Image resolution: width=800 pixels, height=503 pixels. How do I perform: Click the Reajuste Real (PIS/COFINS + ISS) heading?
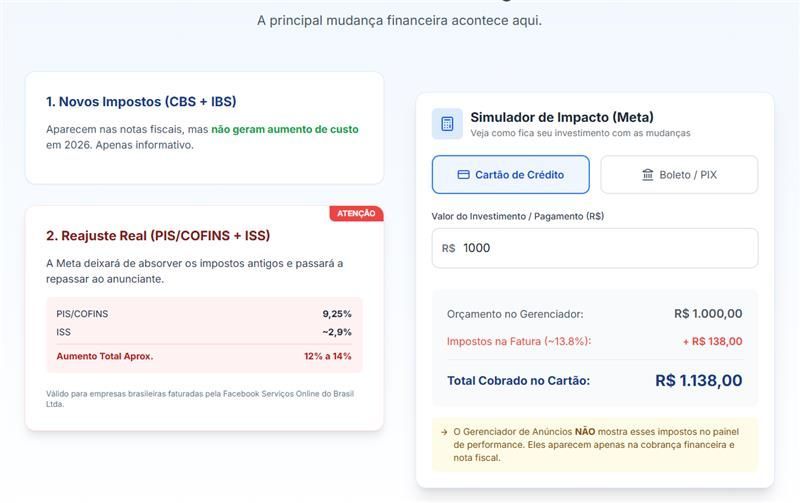coord(158,236)
